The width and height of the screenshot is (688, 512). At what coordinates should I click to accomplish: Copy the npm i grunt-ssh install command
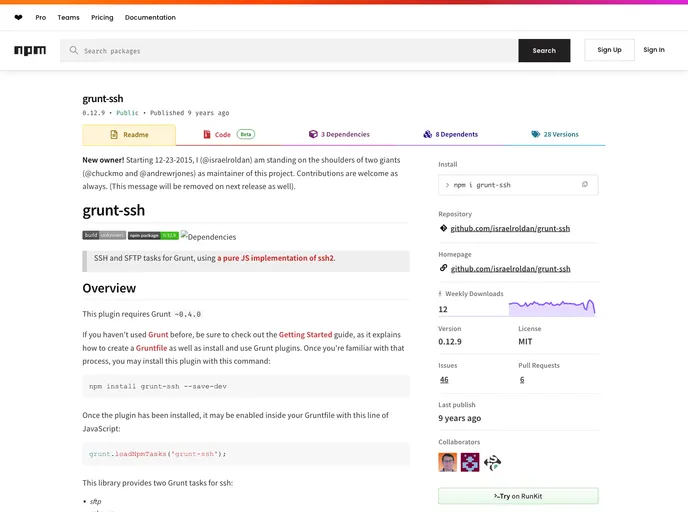[x=584, y=185]
